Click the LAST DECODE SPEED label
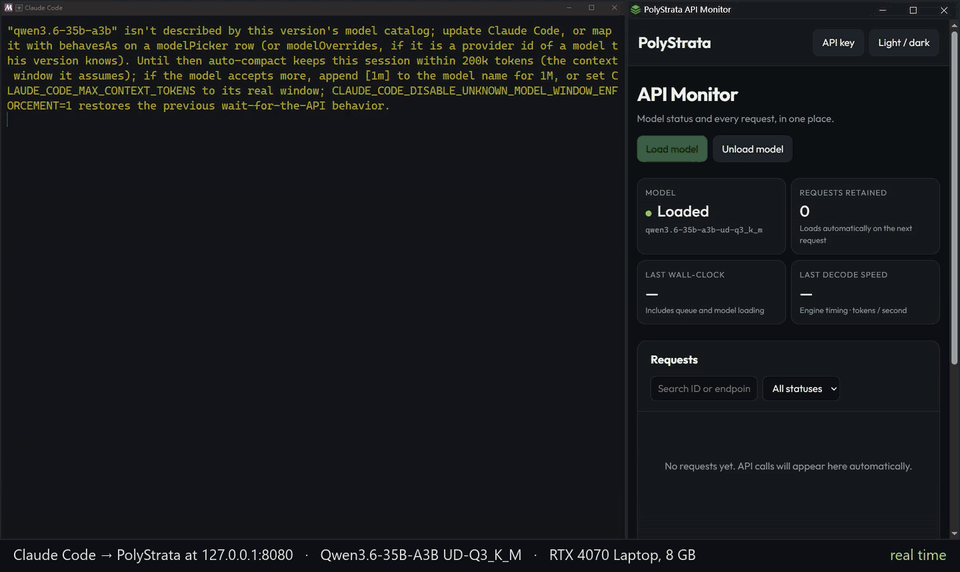 [x=843, y=274]
